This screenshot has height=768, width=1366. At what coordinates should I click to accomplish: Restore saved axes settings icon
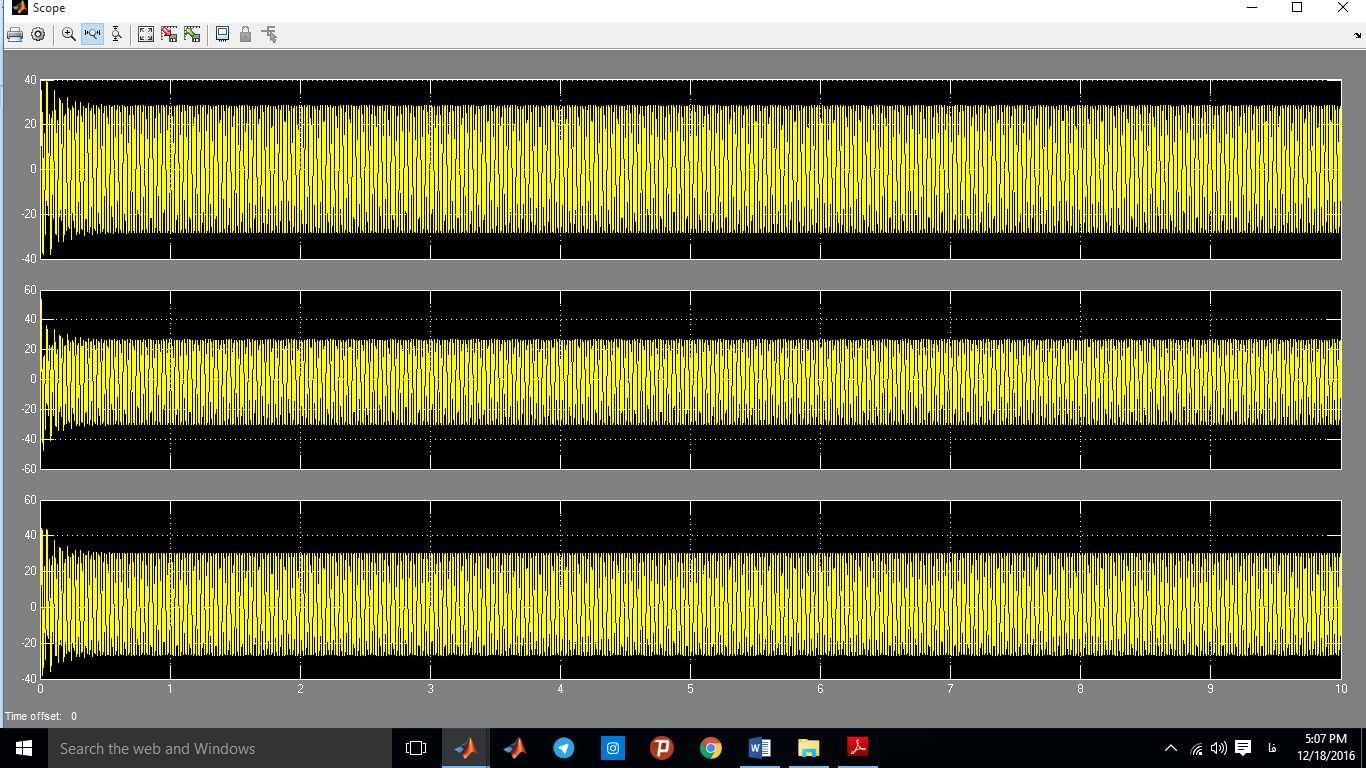[192, 34]
